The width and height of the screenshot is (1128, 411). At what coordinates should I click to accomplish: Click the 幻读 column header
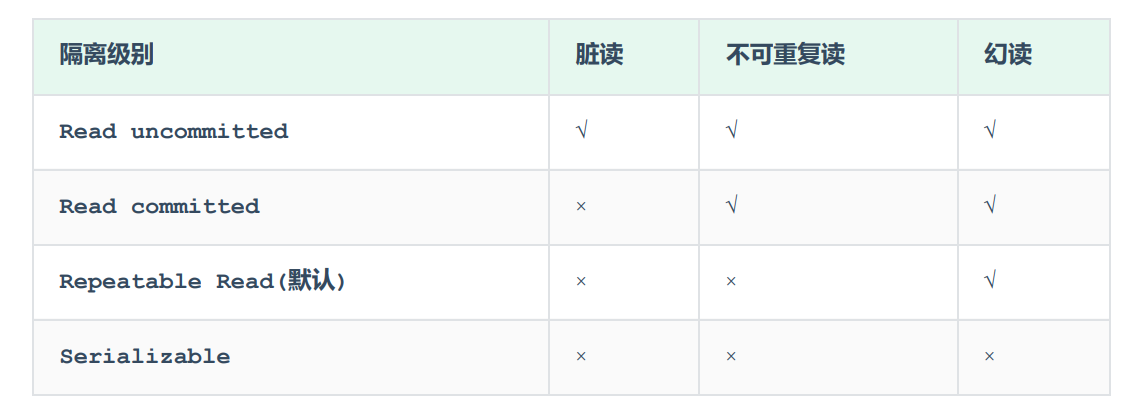tap(1008, 55)
